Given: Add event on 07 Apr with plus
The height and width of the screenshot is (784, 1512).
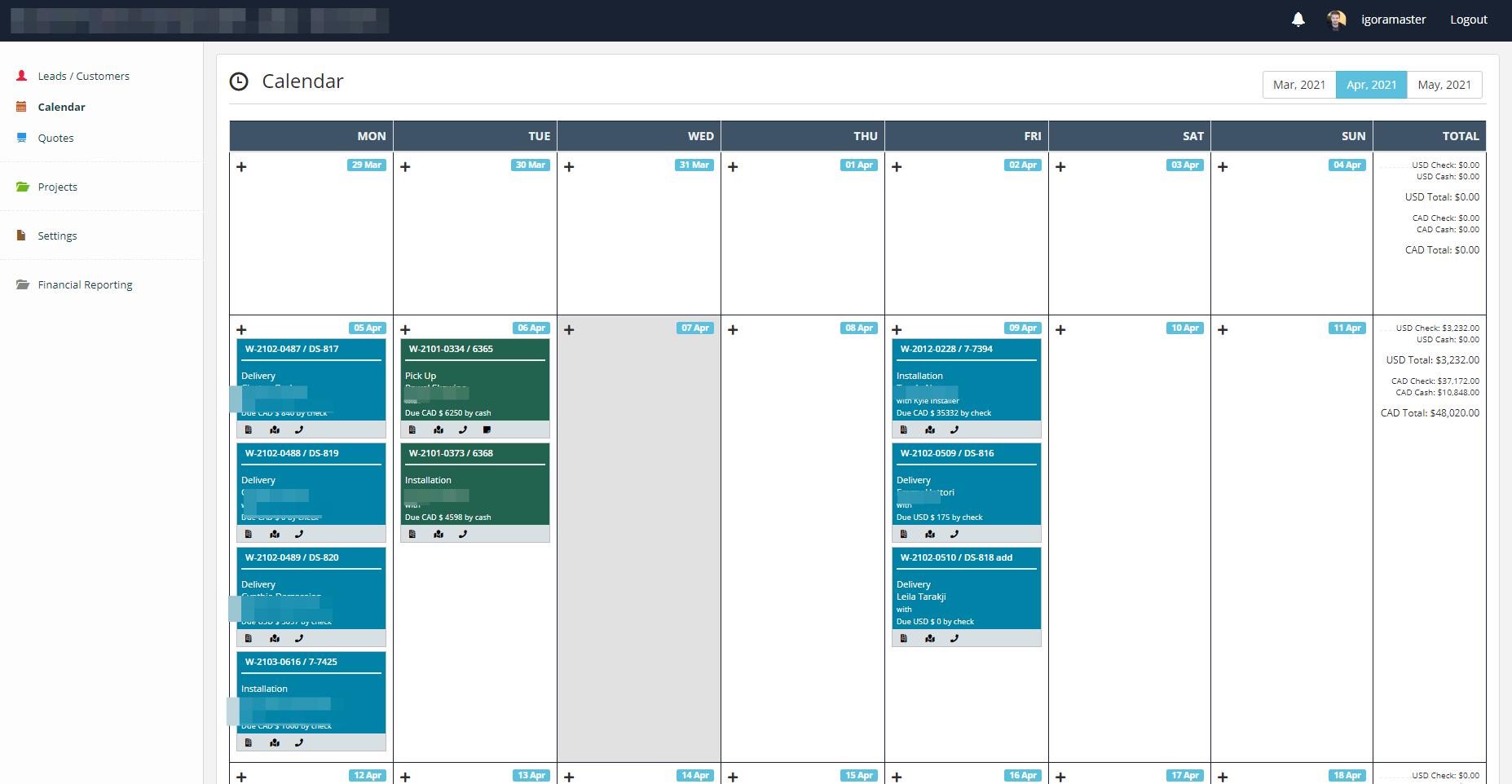Looking at the screenshot, I should coord(569,330).
